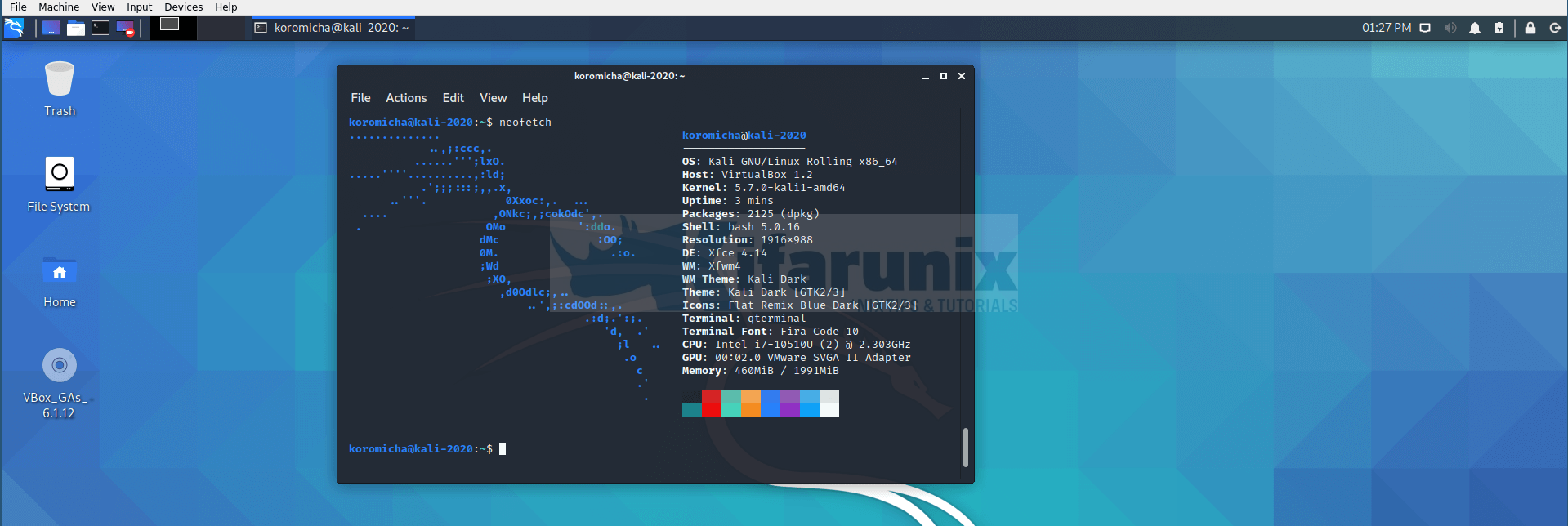Click the log out icon
Screen dimensions: 1568x526
(1555, 28)
